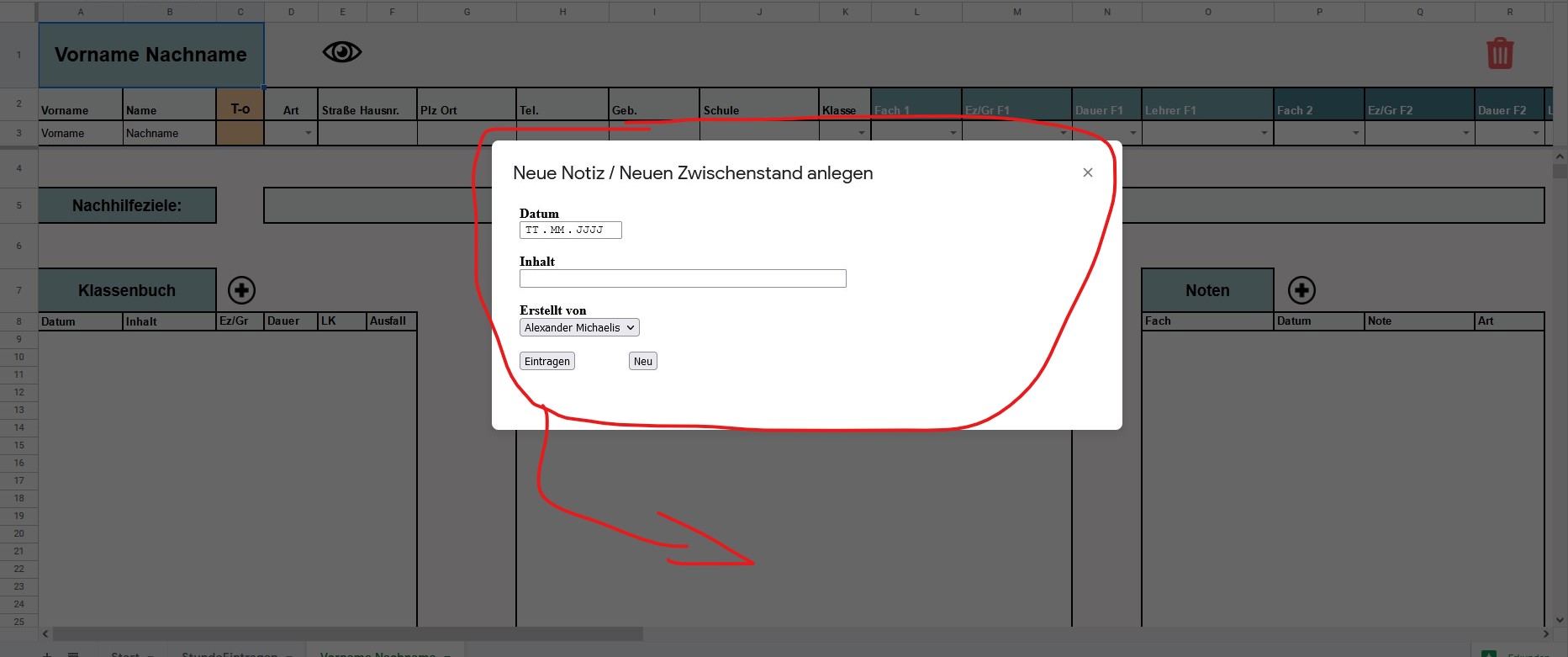
Task: Select the Ausfall column header in Klassenbuch
Action: [x=392, y=321]
